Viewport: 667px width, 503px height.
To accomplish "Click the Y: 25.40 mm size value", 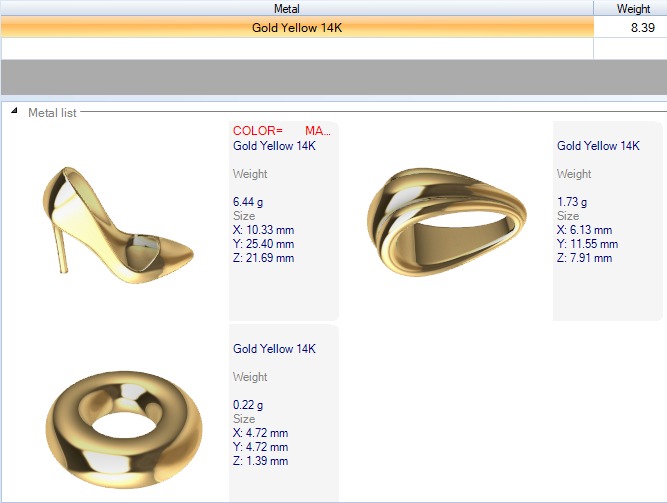I will [x=263, y=244].
